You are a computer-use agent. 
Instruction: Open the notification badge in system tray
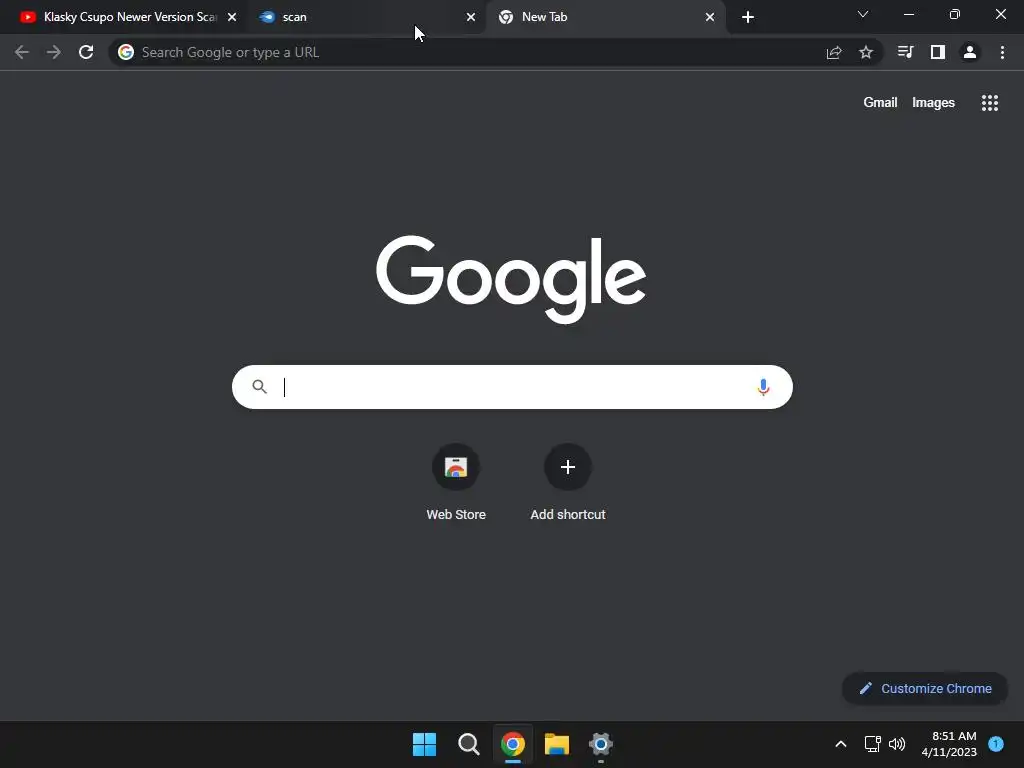pyautogui.click(x=996, y=743)
